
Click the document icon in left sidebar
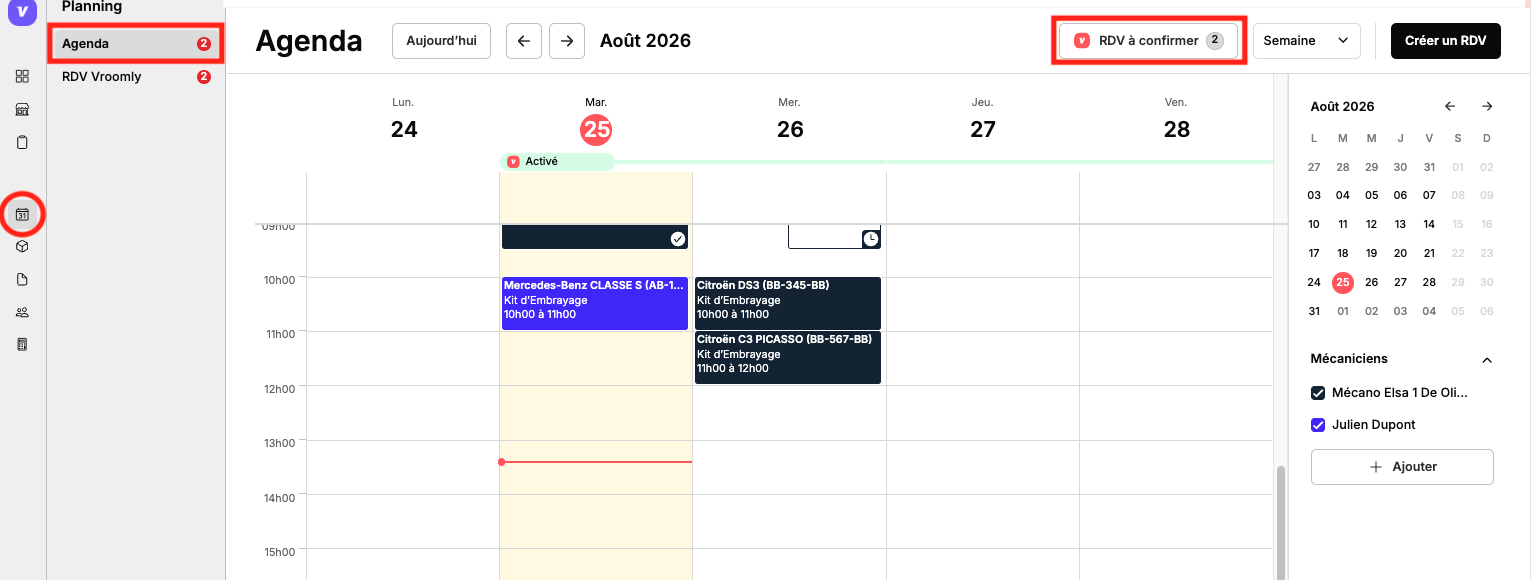point(22,279)
